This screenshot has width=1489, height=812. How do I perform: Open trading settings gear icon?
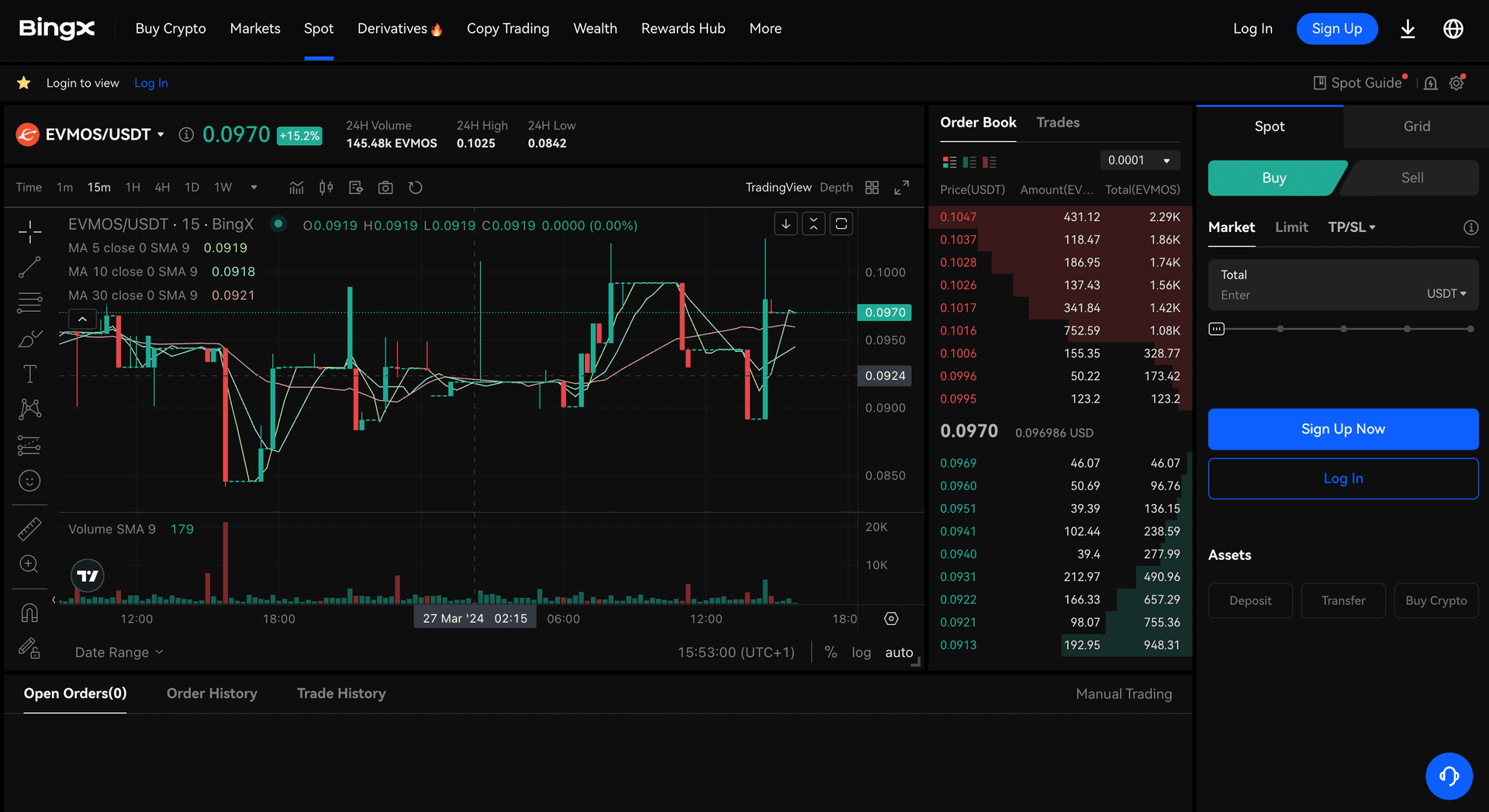pos(1457,83)
